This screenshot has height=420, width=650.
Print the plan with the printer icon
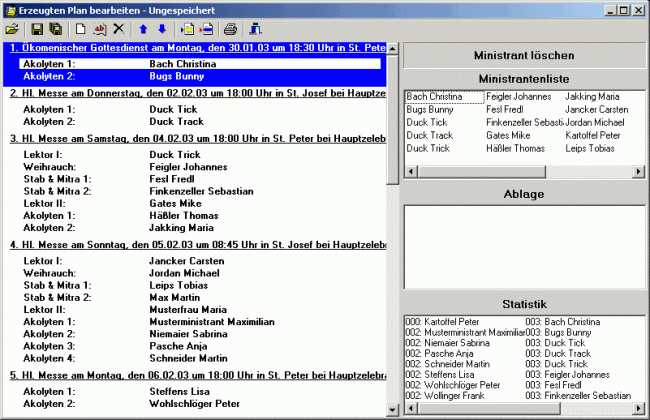click(230, 29)
